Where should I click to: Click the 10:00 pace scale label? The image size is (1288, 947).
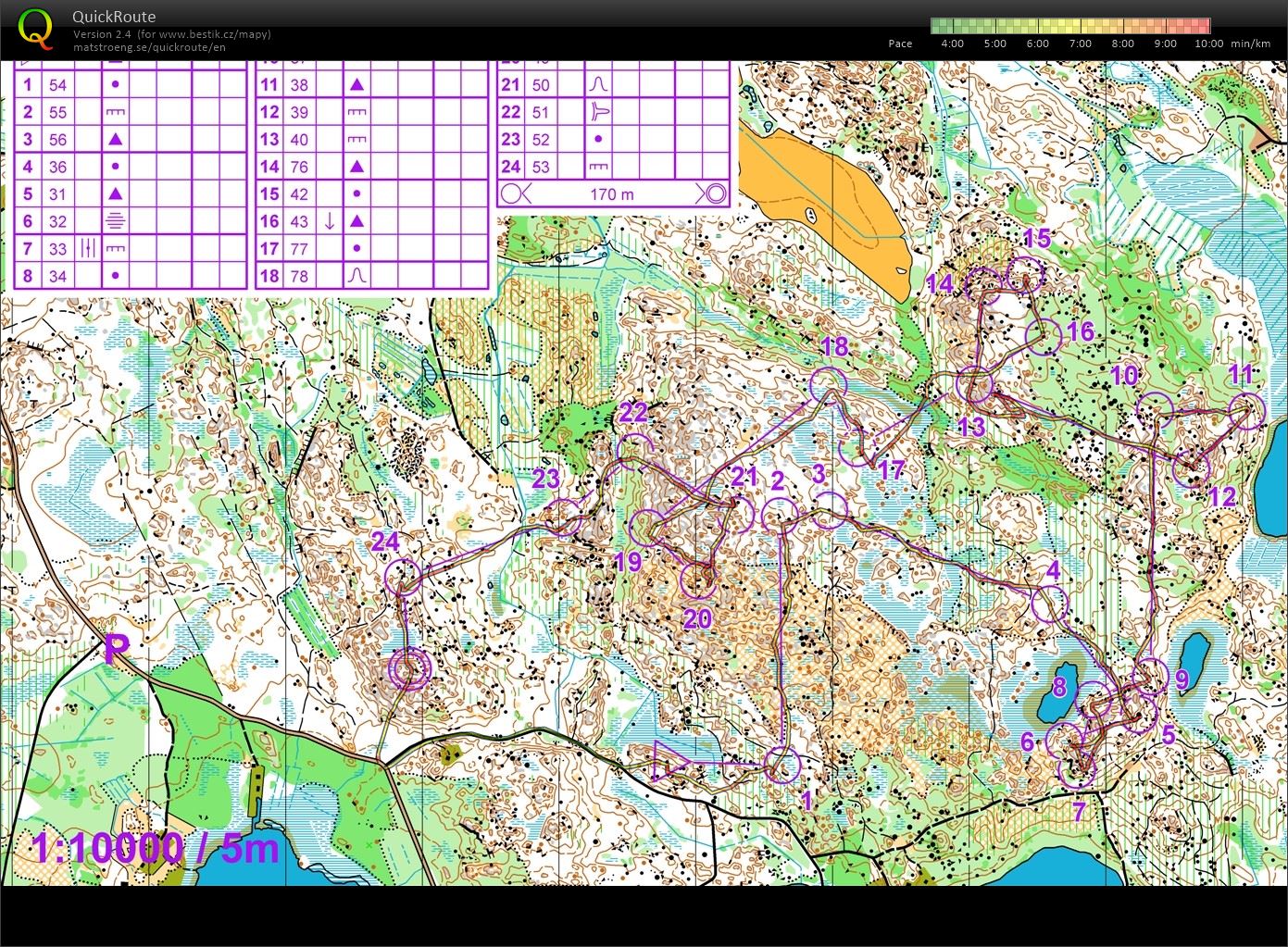click(1208, 44)
